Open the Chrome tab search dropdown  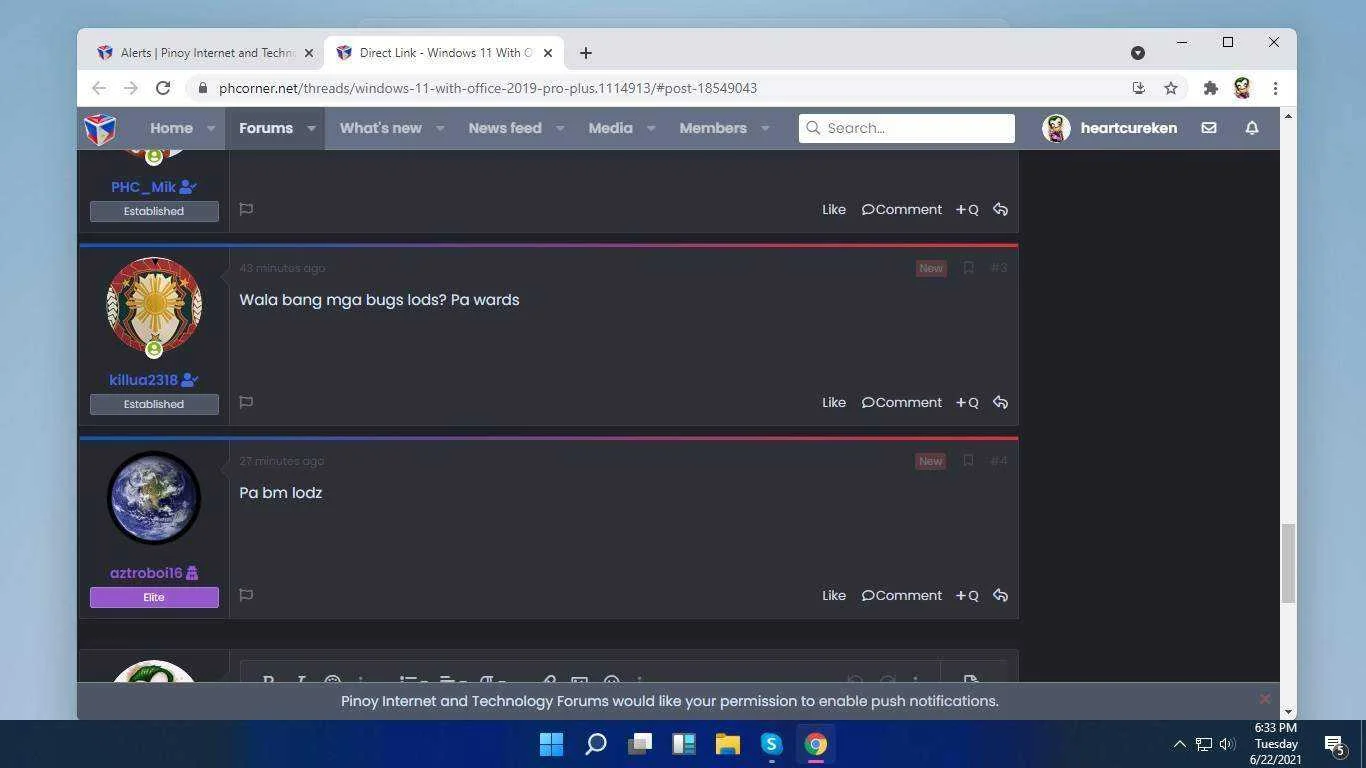(1138, 53)
